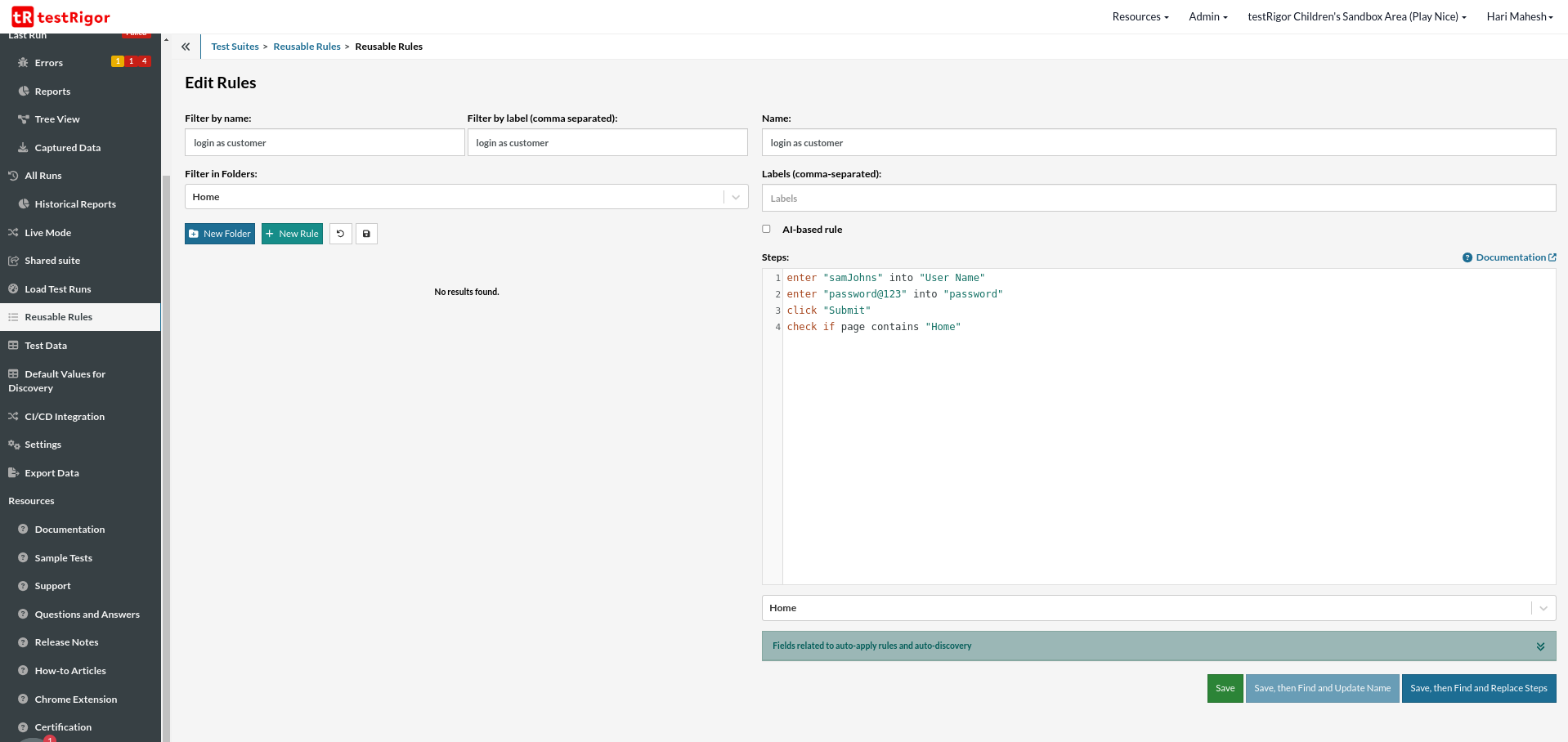Screen dimensions: 1568x742
Task: Enable the AI-based rule checkbox
Action: (x=766, y=230)
